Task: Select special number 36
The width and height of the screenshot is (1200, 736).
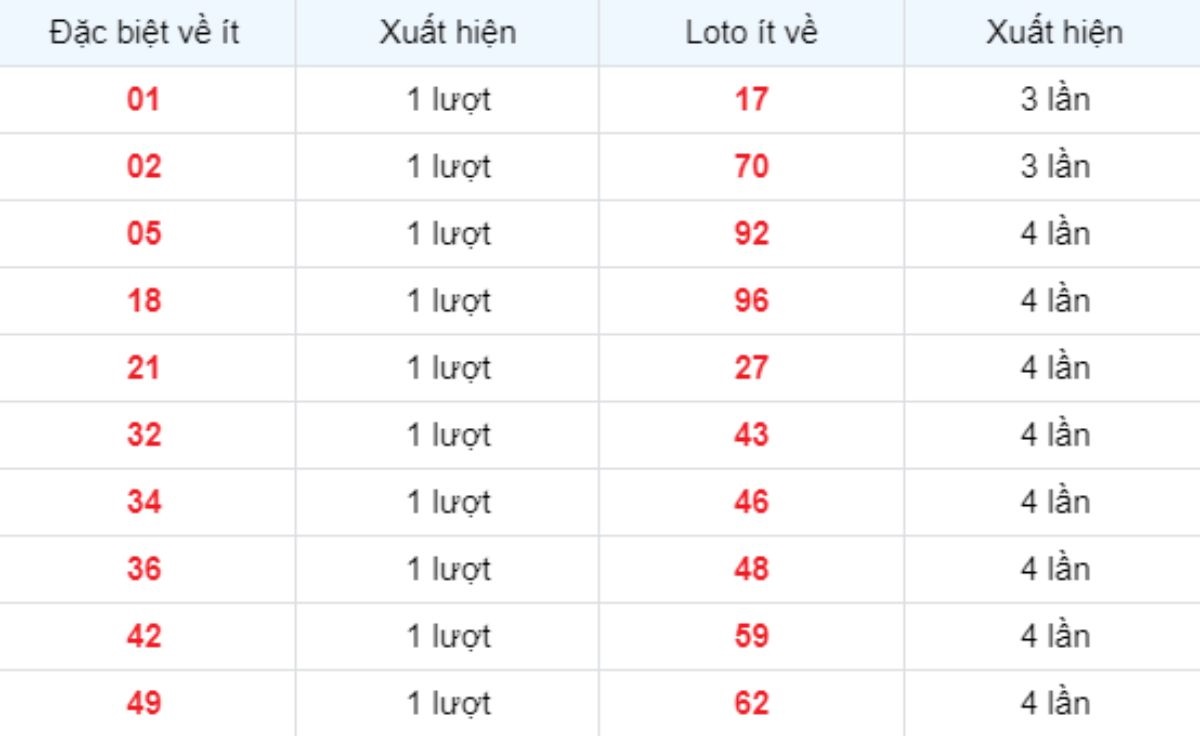Action: pos(144,569)
